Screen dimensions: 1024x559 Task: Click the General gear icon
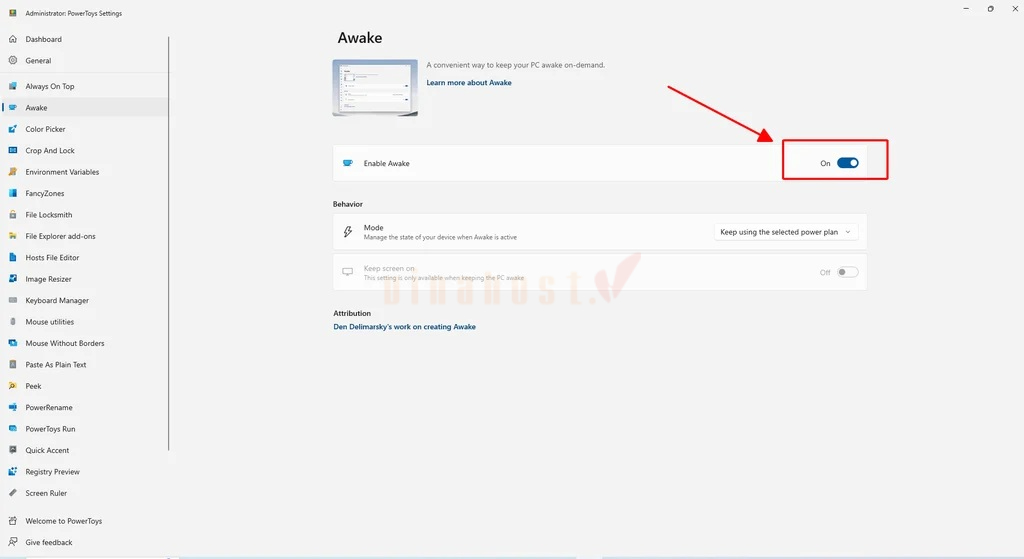pos(12,60)
